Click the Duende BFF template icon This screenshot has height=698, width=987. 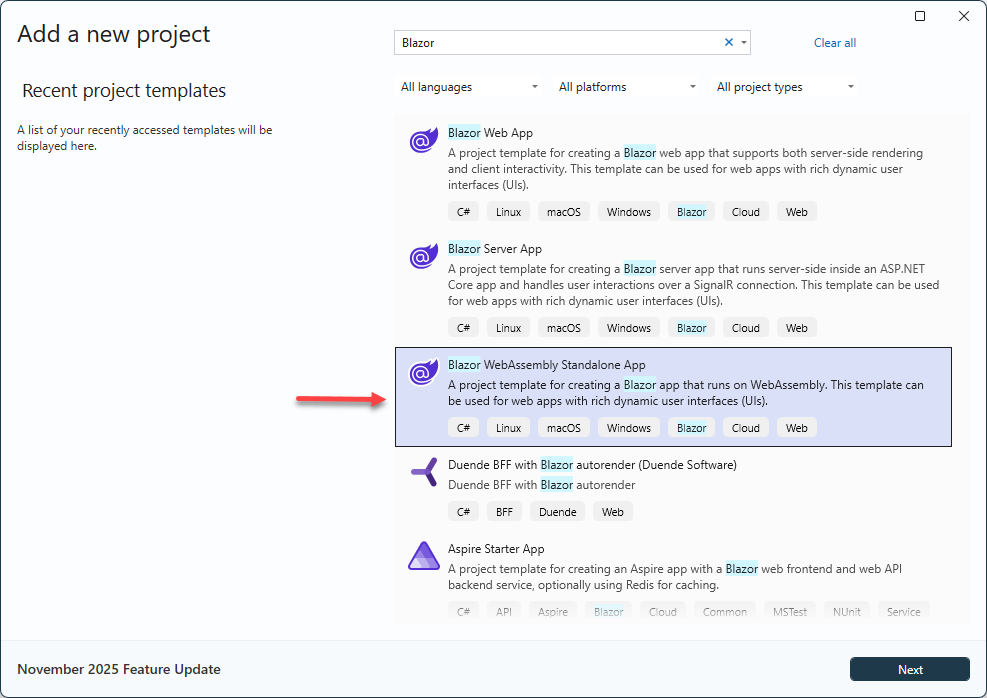click(424, 473)
